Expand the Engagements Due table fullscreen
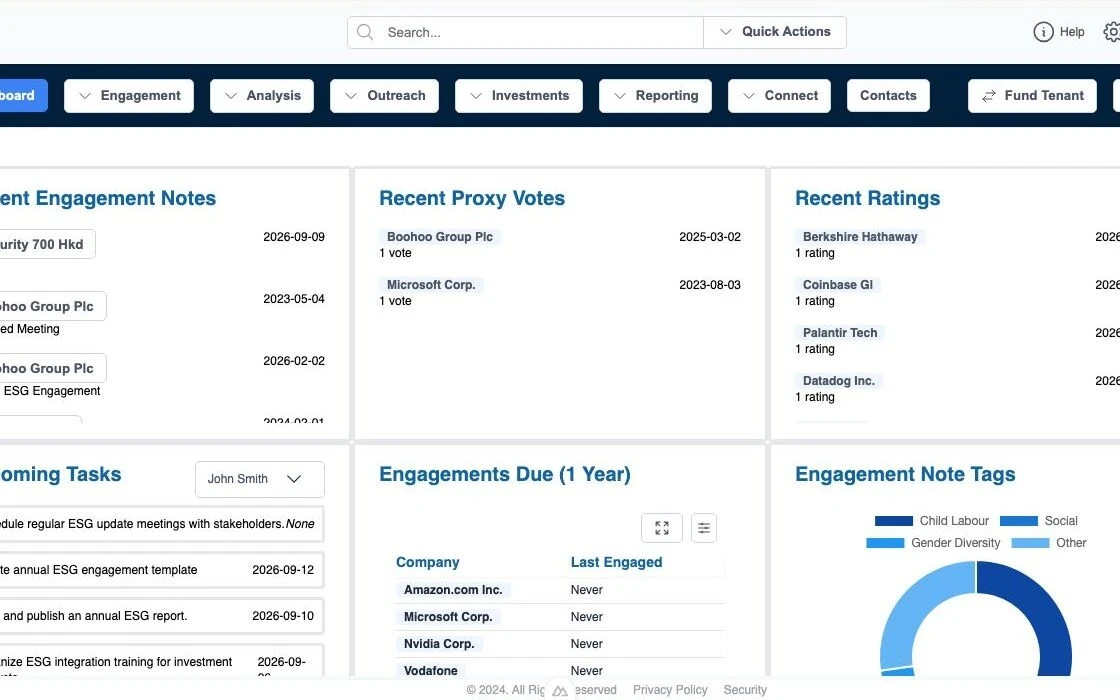 pyautogui.click(x=661, y=528)
